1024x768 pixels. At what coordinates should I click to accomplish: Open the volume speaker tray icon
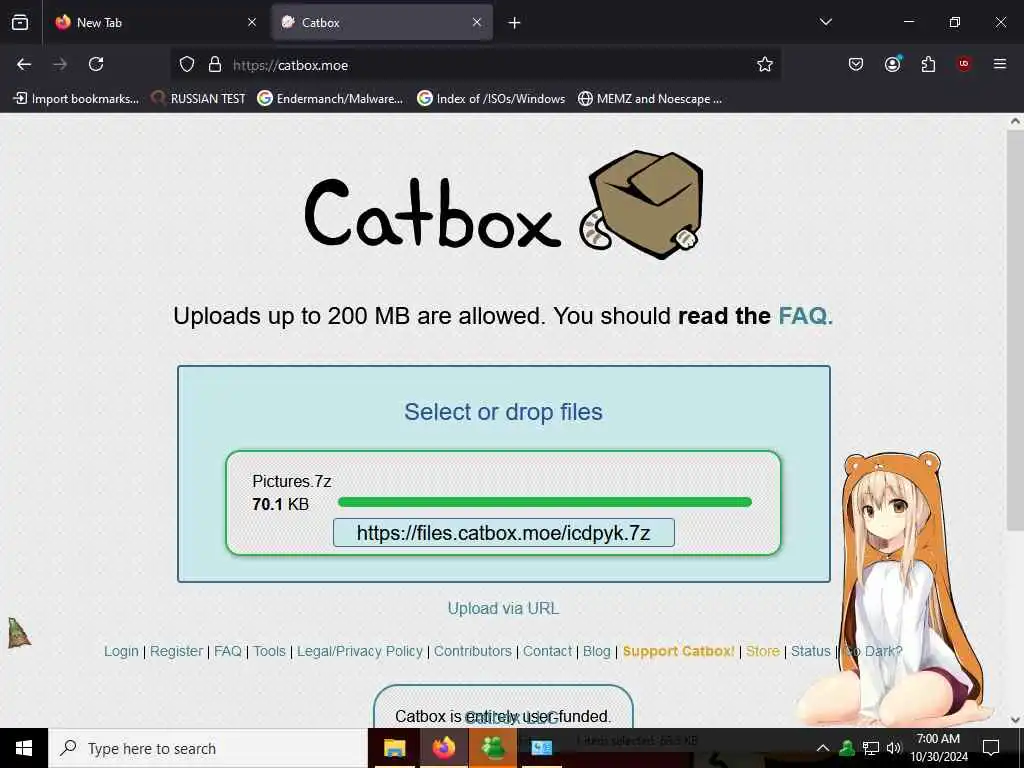coord(893,748)
